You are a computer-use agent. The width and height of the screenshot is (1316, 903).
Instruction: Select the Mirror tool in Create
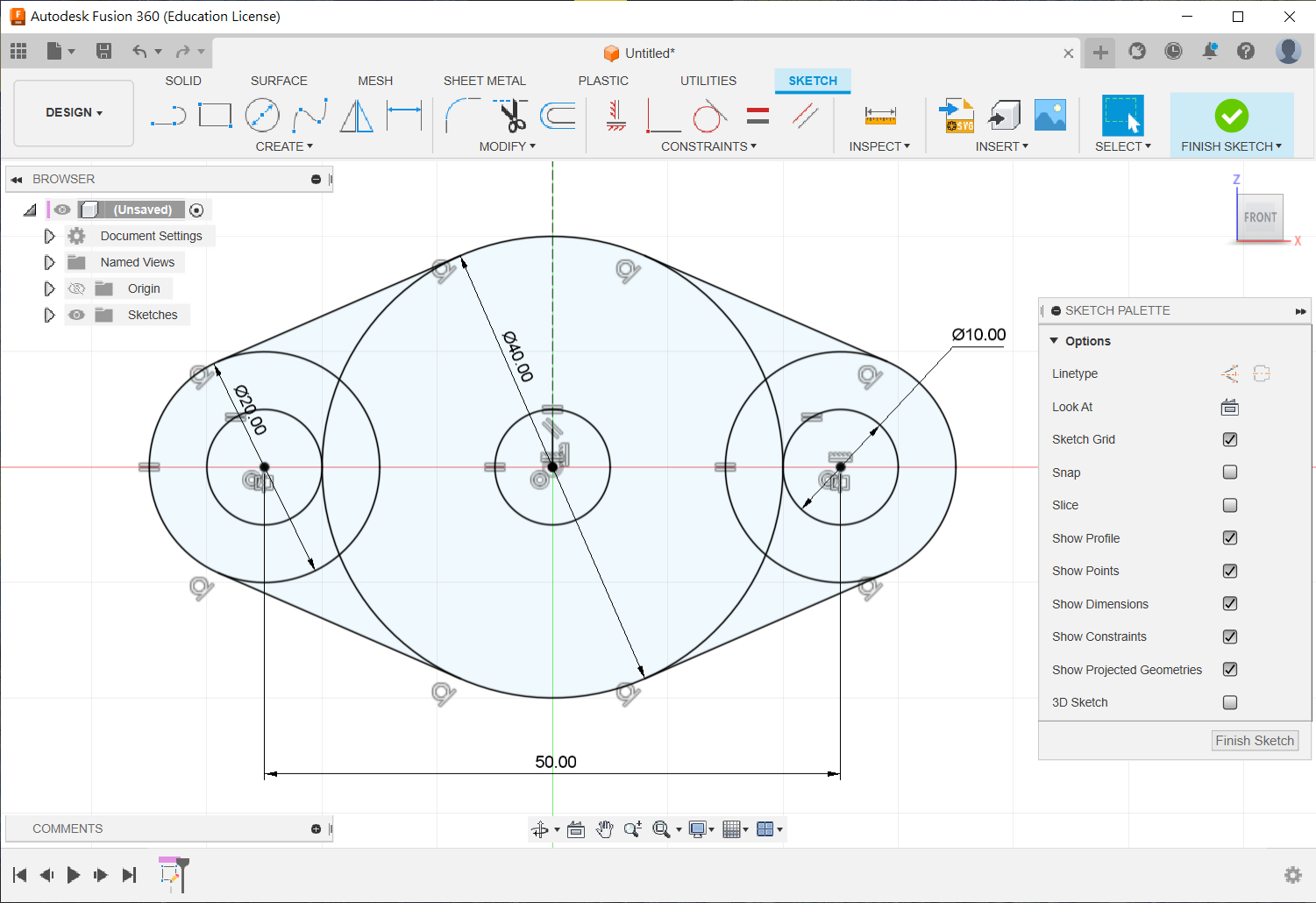(x=356, y=115)
